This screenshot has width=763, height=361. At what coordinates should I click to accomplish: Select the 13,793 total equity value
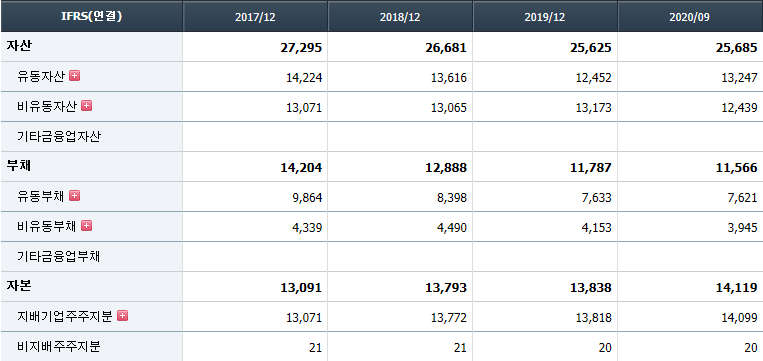coord(446,288)
